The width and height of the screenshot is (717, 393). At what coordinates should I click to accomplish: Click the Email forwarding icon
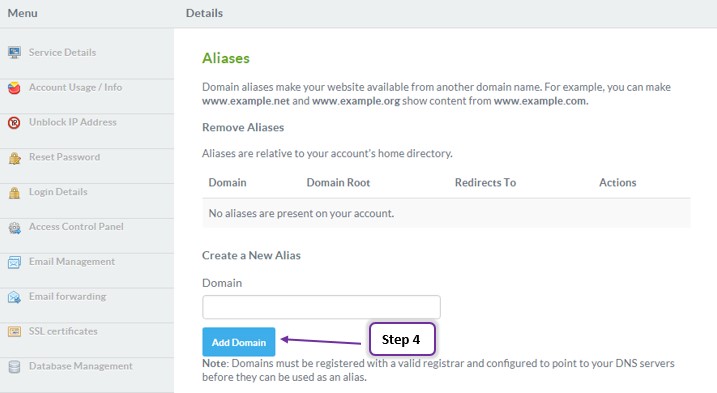[x=14, y=297]
